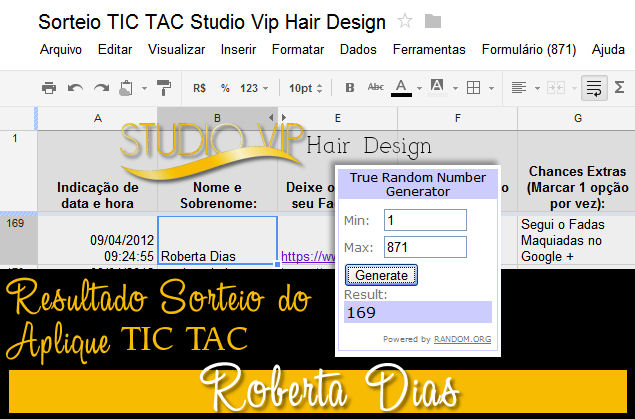Click the Max input field
This screenshot has height=419, width=635.
pos(425,247)
